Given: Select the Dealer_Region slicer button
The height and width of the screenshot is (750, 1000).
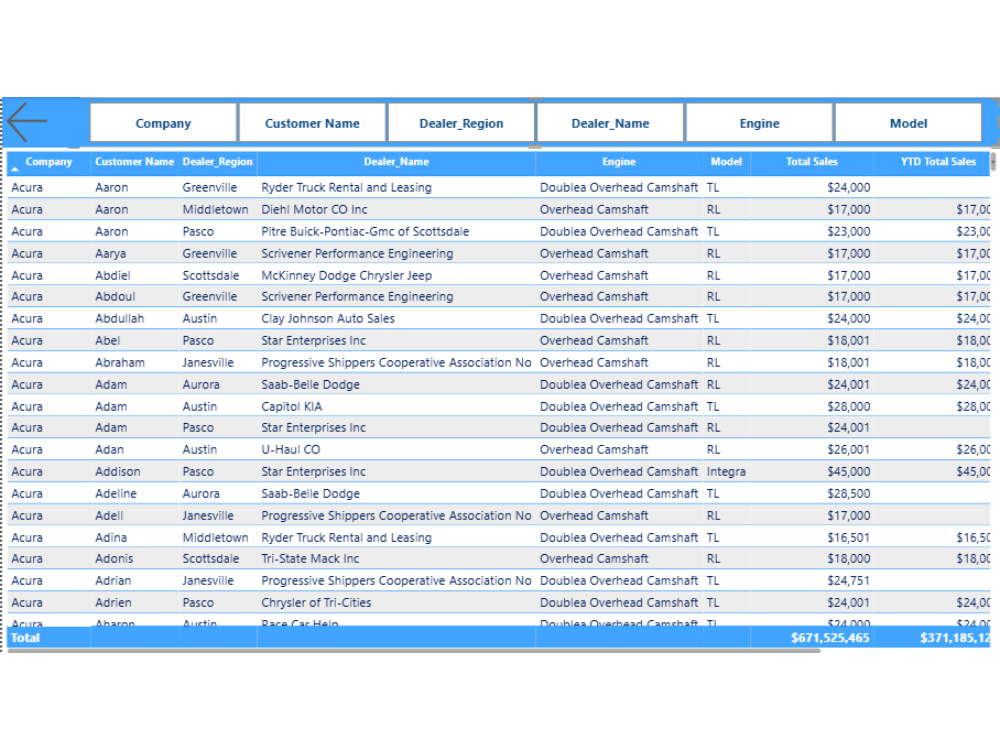Looking at the screenshot, I should coord(461,123).
